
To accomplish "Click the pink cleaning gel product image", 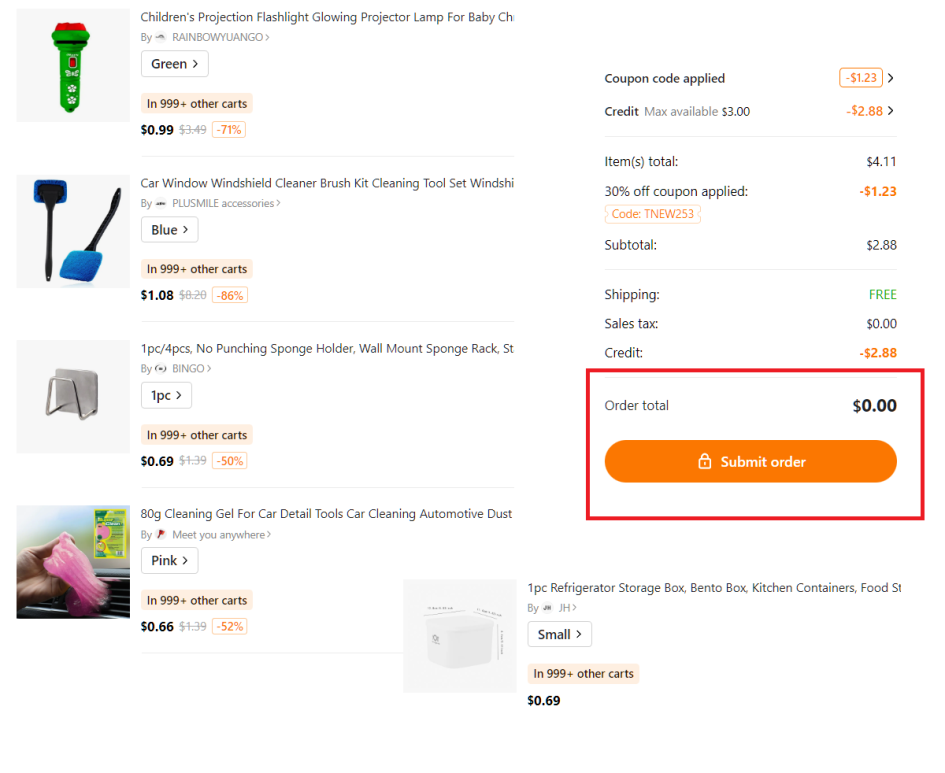I will 73,562.
